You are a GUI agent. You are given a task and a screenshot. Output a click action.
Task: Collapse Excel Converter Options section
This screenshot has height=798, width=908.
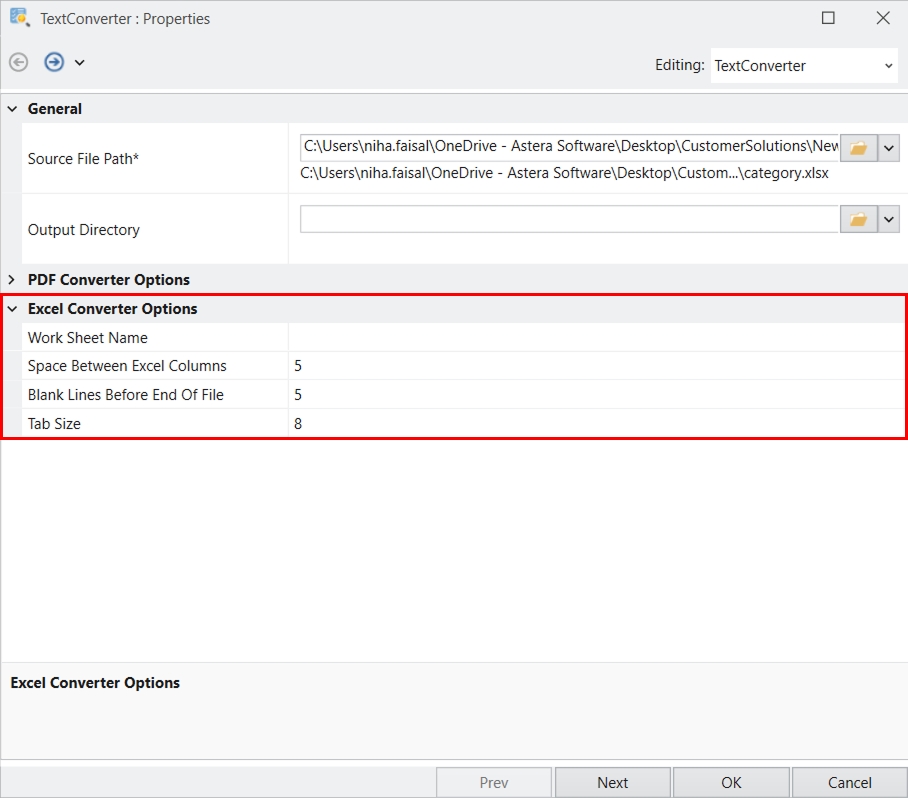tap(12, 309)
